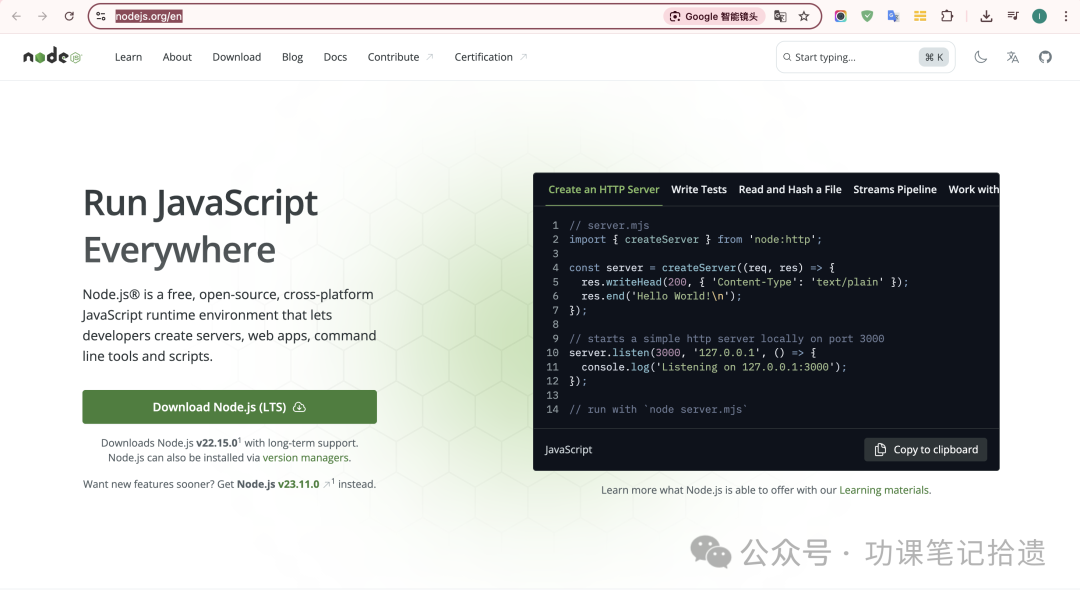Viewport: 1080px width, 596px height.
Task: Click the 'Run JavaScript Everywhere' heading
Action: pyautogui.click(x=200, y=226)
